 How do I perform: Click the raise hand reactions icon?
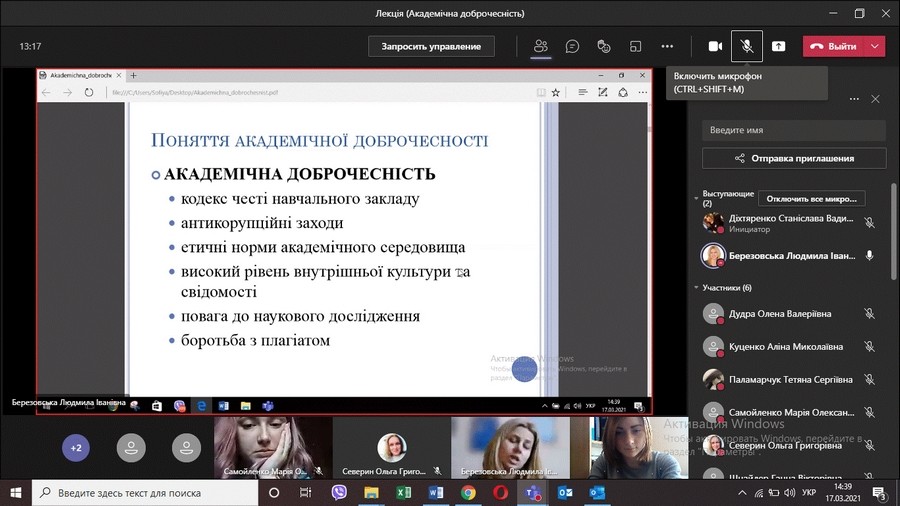604,46
